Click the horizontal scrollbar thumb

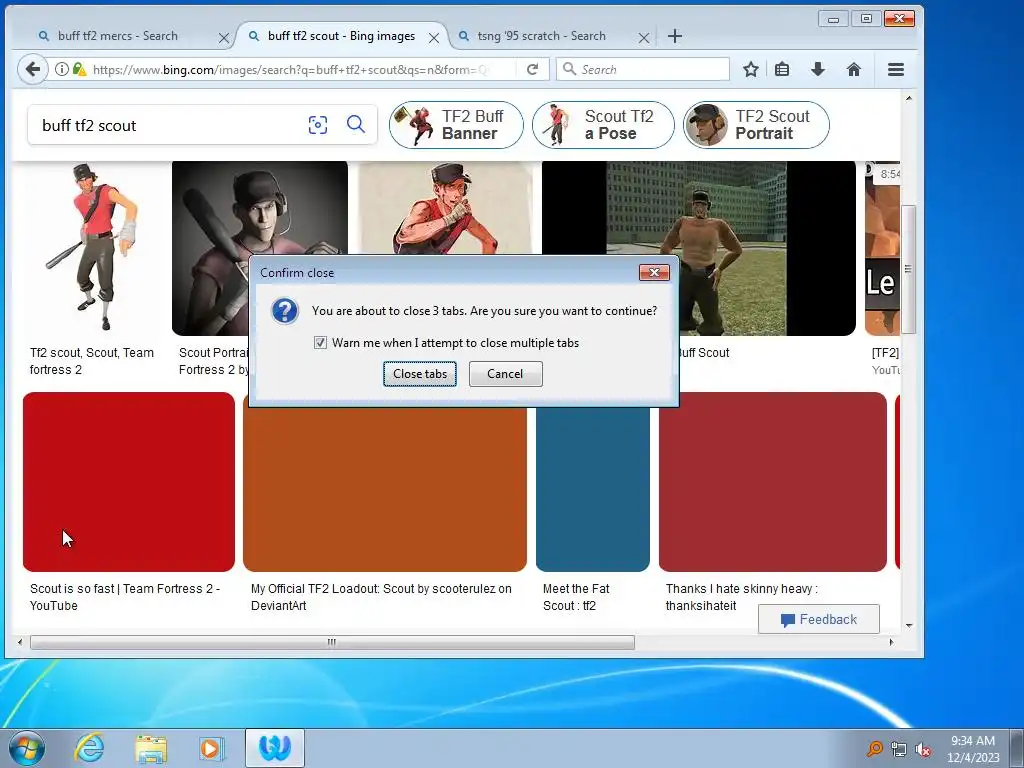click(332, 643)
